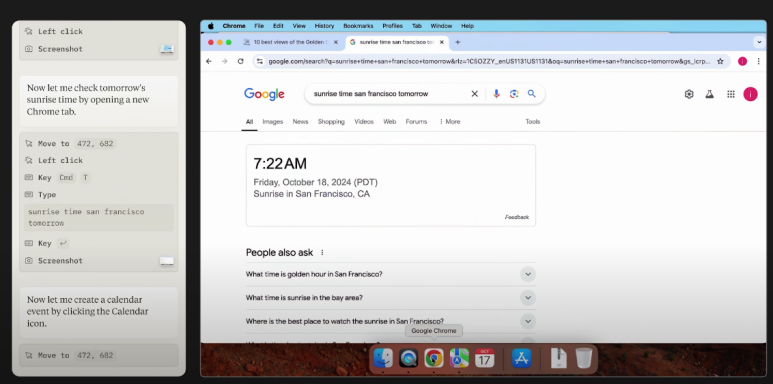773x384 pixels.
Task: Open Finder from the dock
Action: pos(383,358)
